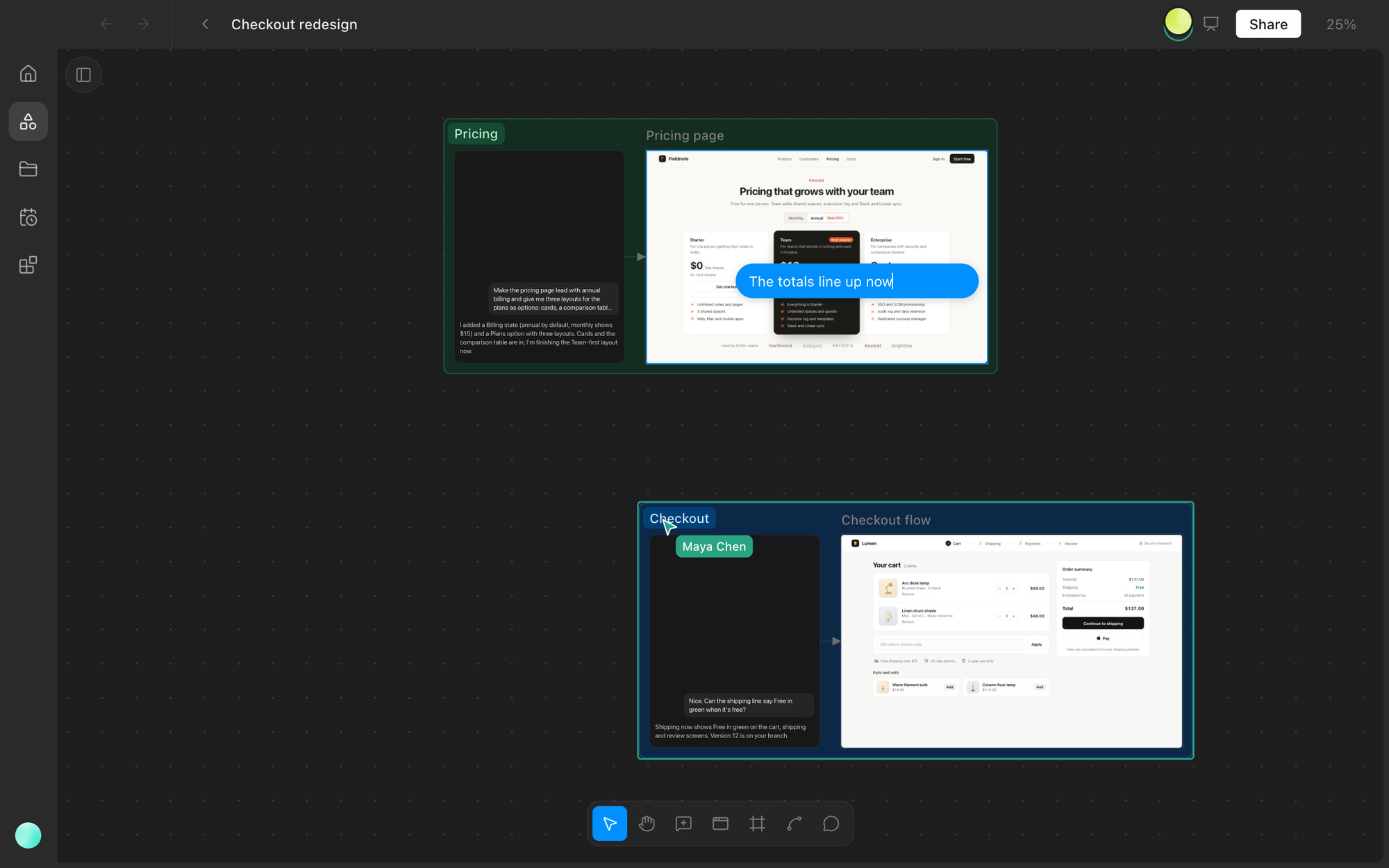Viewport: 1389px width, 868px height.
Task: Open the 25% zoom level control
Action: tap(1341, 24)
